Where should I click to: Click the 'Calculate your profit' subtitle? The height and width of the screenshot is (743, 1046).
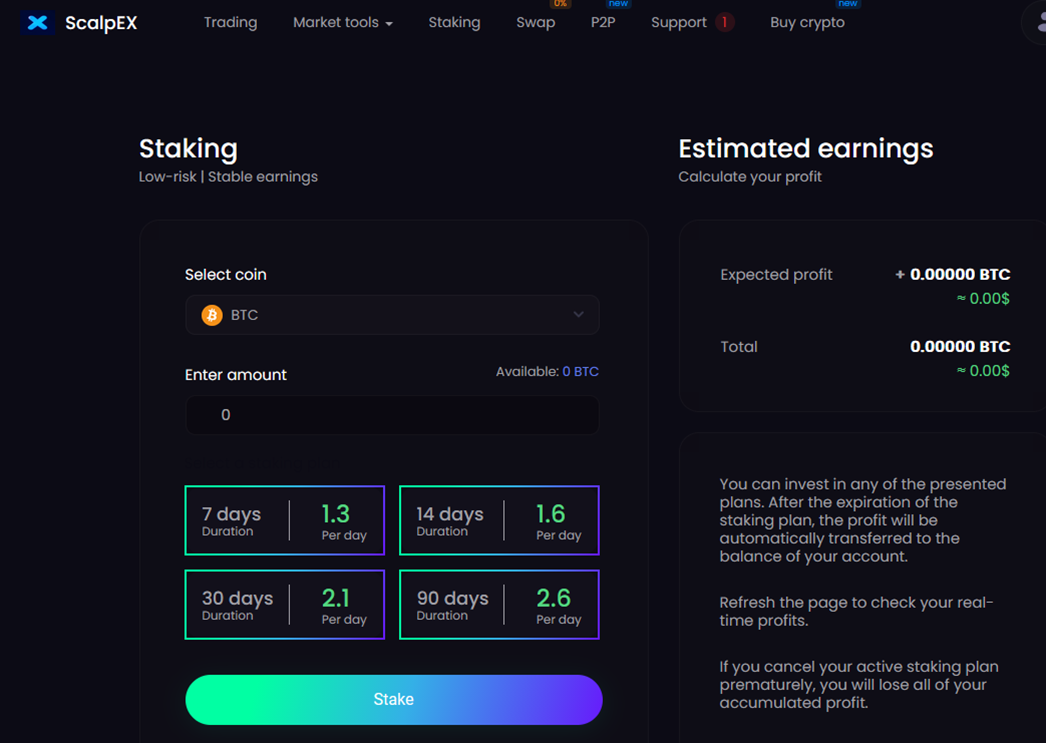[x=750, y=177]
